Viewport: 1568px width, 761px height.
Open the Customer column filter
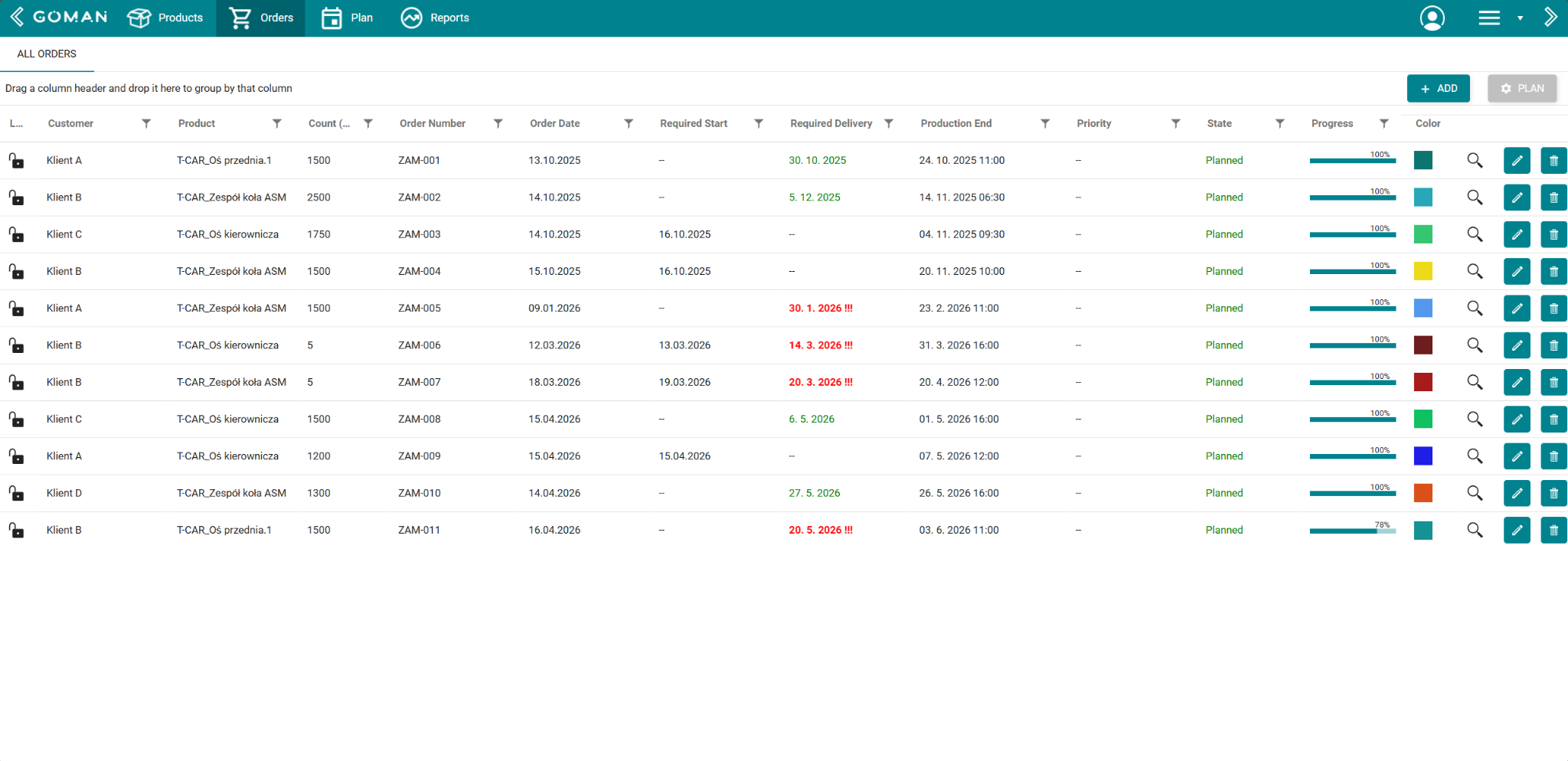[x=146, y=123]
